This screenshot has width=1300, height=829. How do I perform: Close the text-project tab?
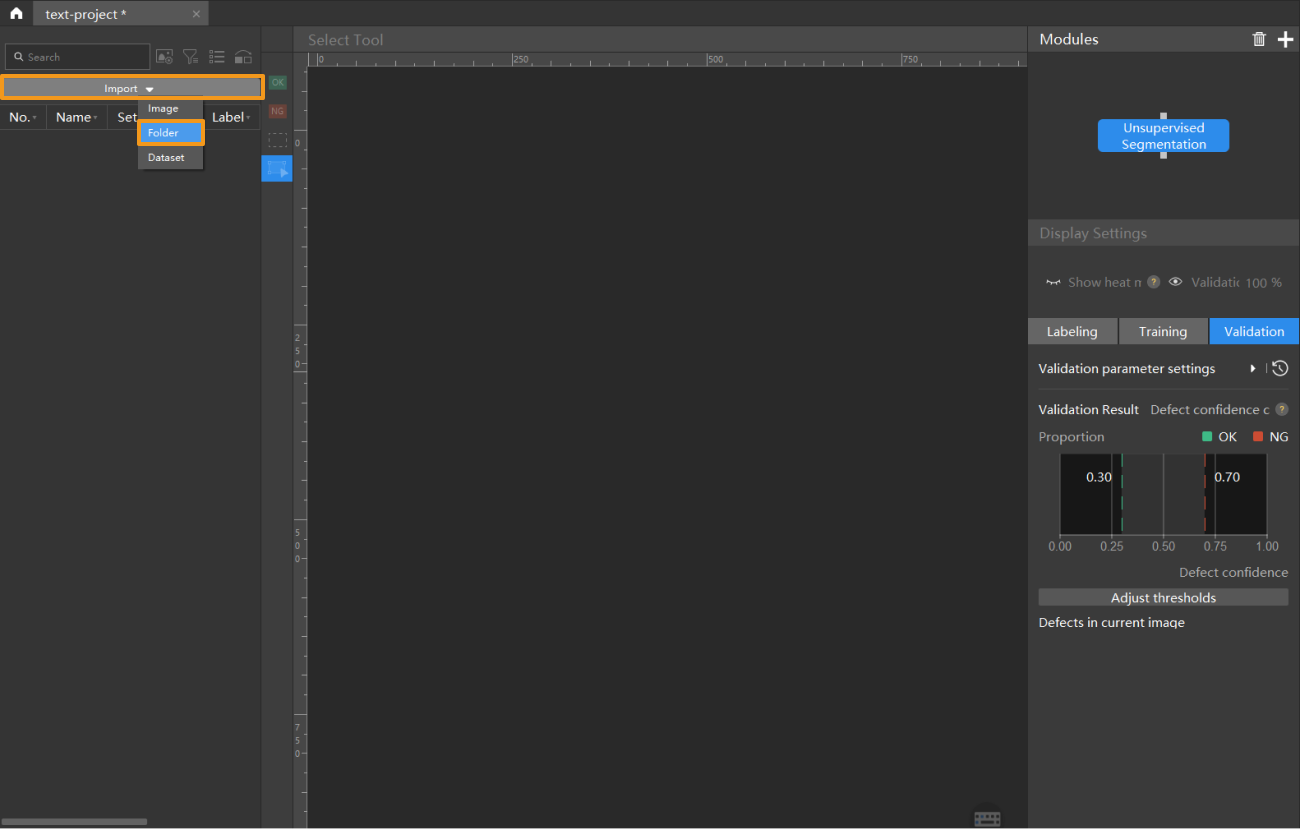[196, 14]
